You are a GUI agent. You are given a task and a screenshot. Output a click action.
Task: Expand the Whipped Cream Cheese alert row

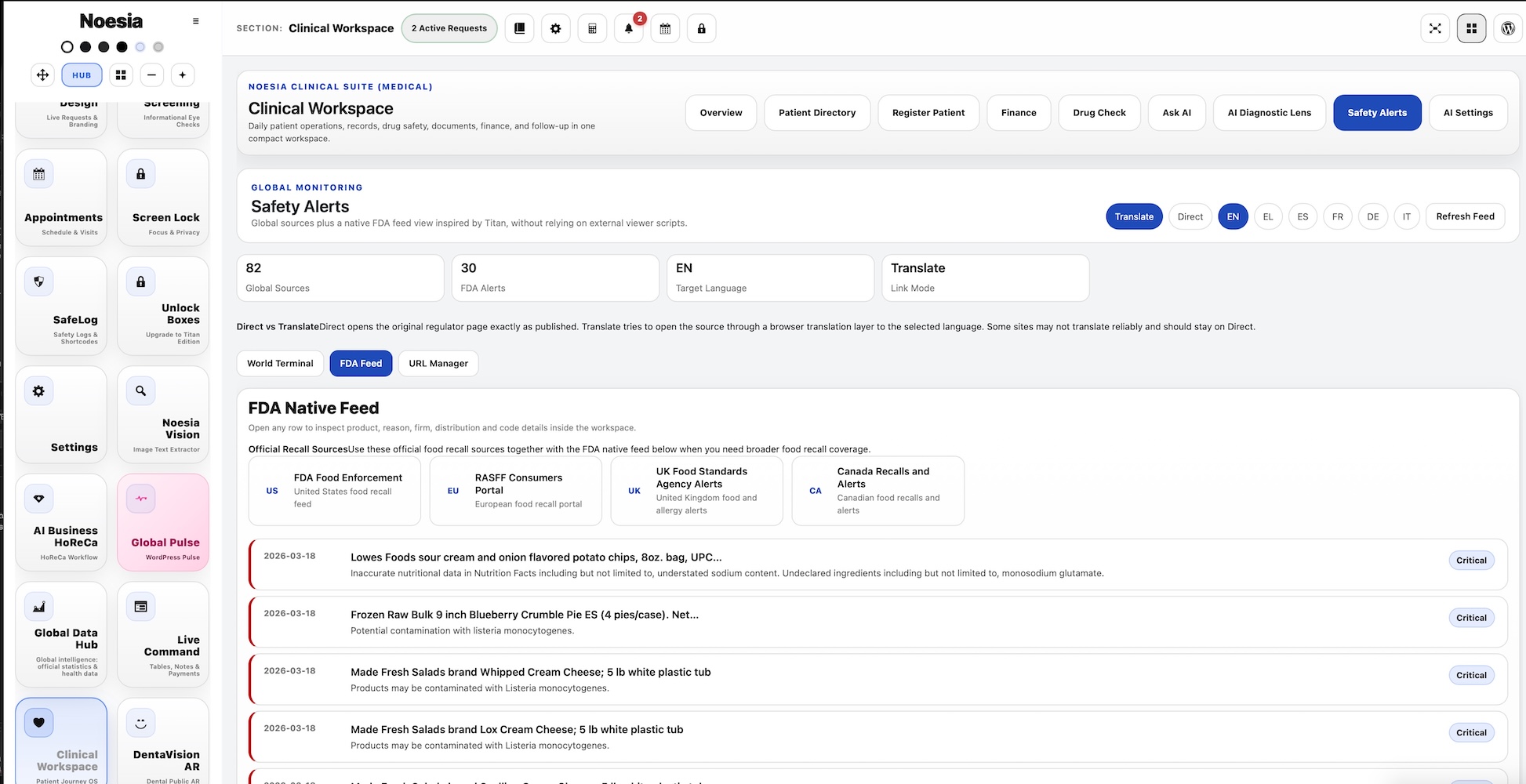pos(878,679)
